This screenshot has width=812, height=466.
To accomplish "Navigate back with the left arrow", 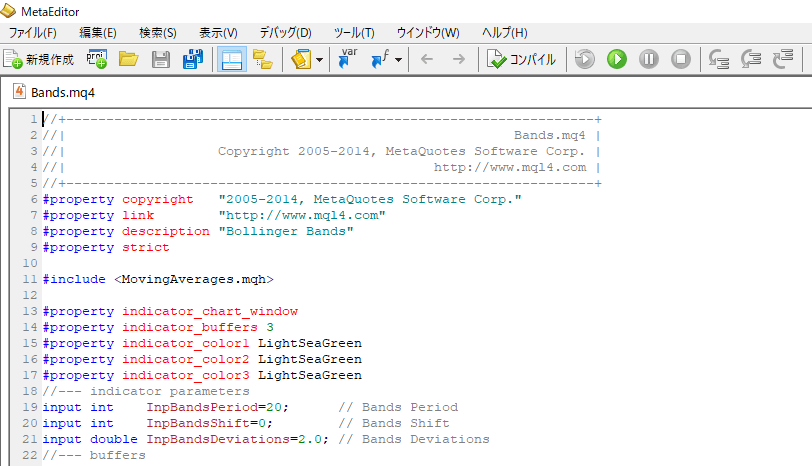I will 427,60.
